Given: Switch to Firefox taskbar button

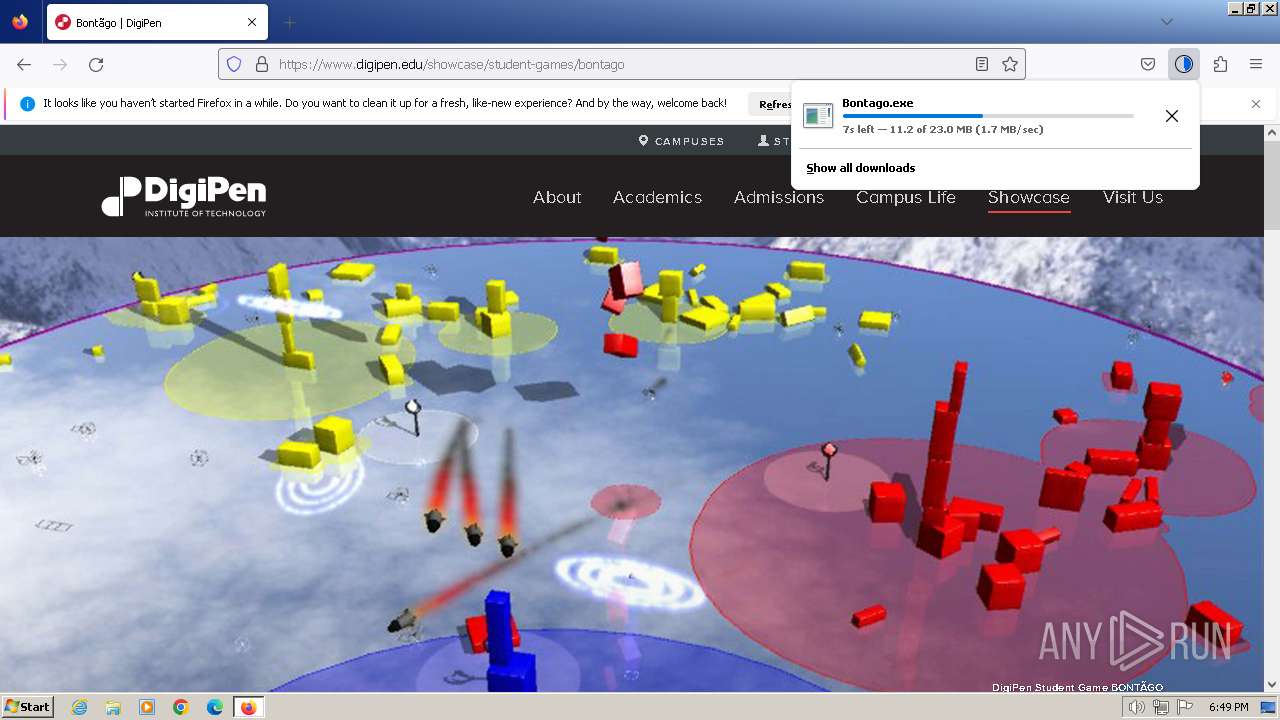Looking at the screenshot, I should 248,707.
